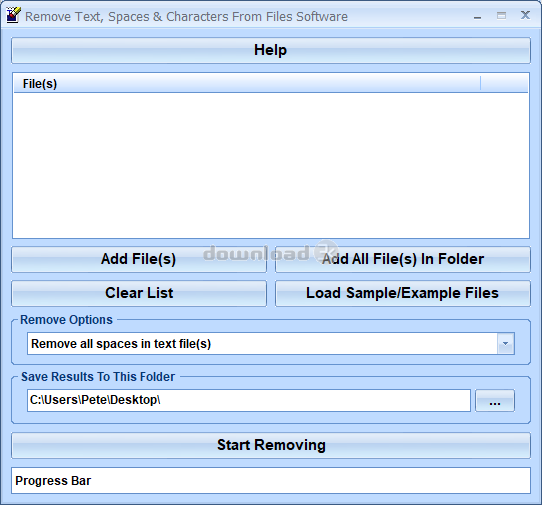Minimize the window
The height and width of the screenshot is (505, 542).
click(477, 17)
